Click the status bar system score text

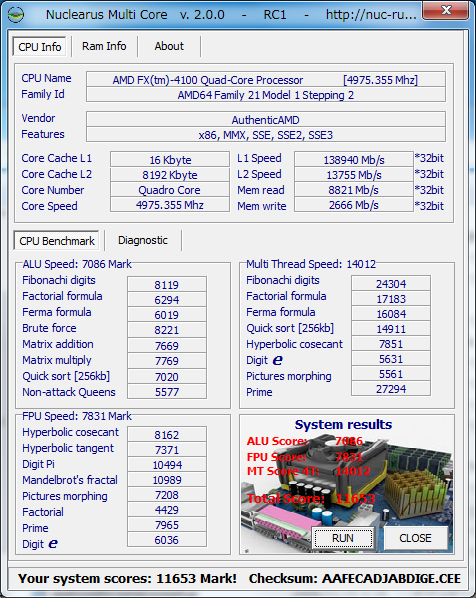point(127,579)
